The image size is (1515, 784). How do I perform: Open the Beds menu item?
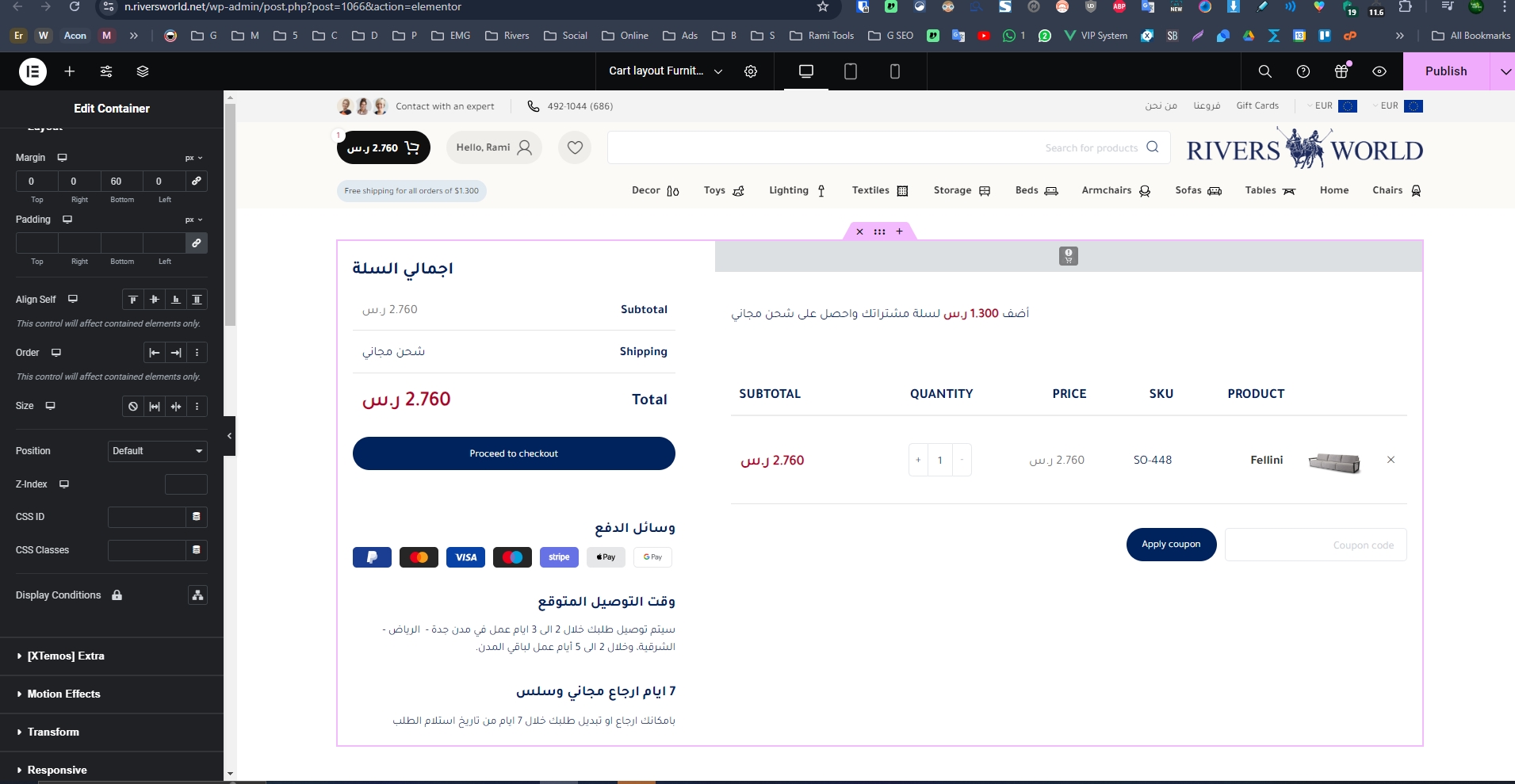[x=1036, y=190]
